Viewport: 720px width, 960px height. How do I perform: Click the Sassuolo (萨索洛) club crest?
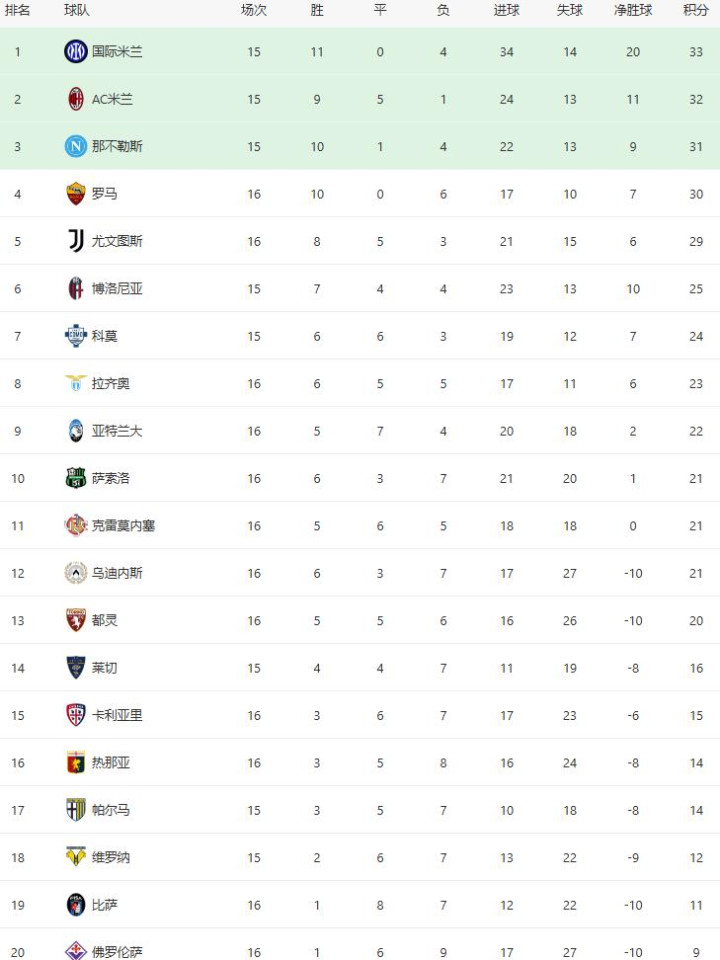pos(76,478)
